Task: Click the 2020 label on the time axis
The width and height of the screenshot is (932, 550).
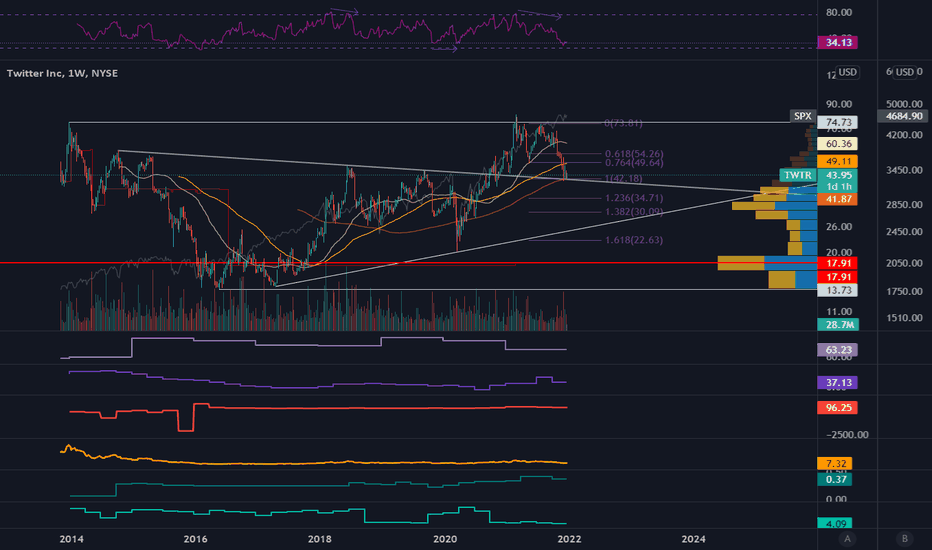Action: click(x=445, y=539)
